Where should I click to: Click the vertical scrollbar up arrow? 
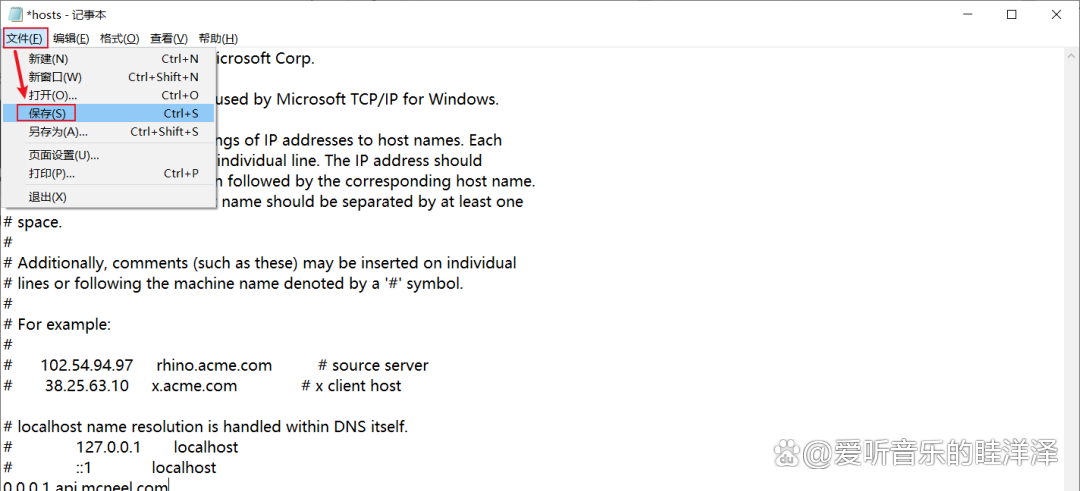(1071, 56)
